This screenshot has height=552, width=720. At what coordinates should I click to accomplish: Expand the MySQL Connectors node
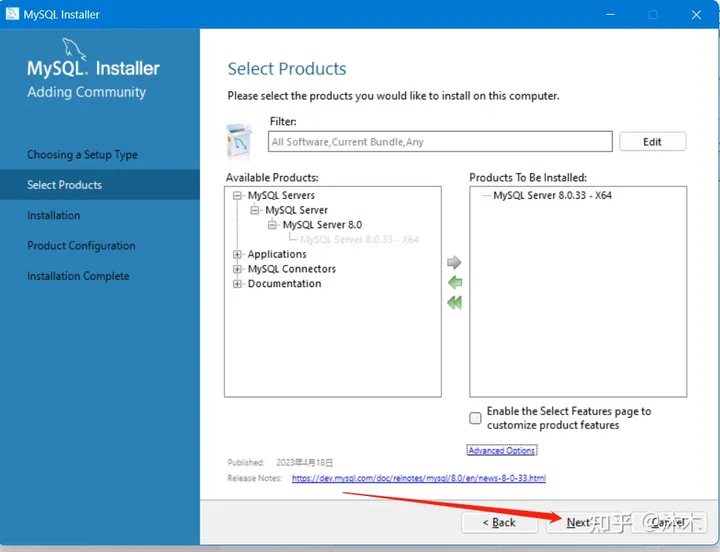(237, 269)
